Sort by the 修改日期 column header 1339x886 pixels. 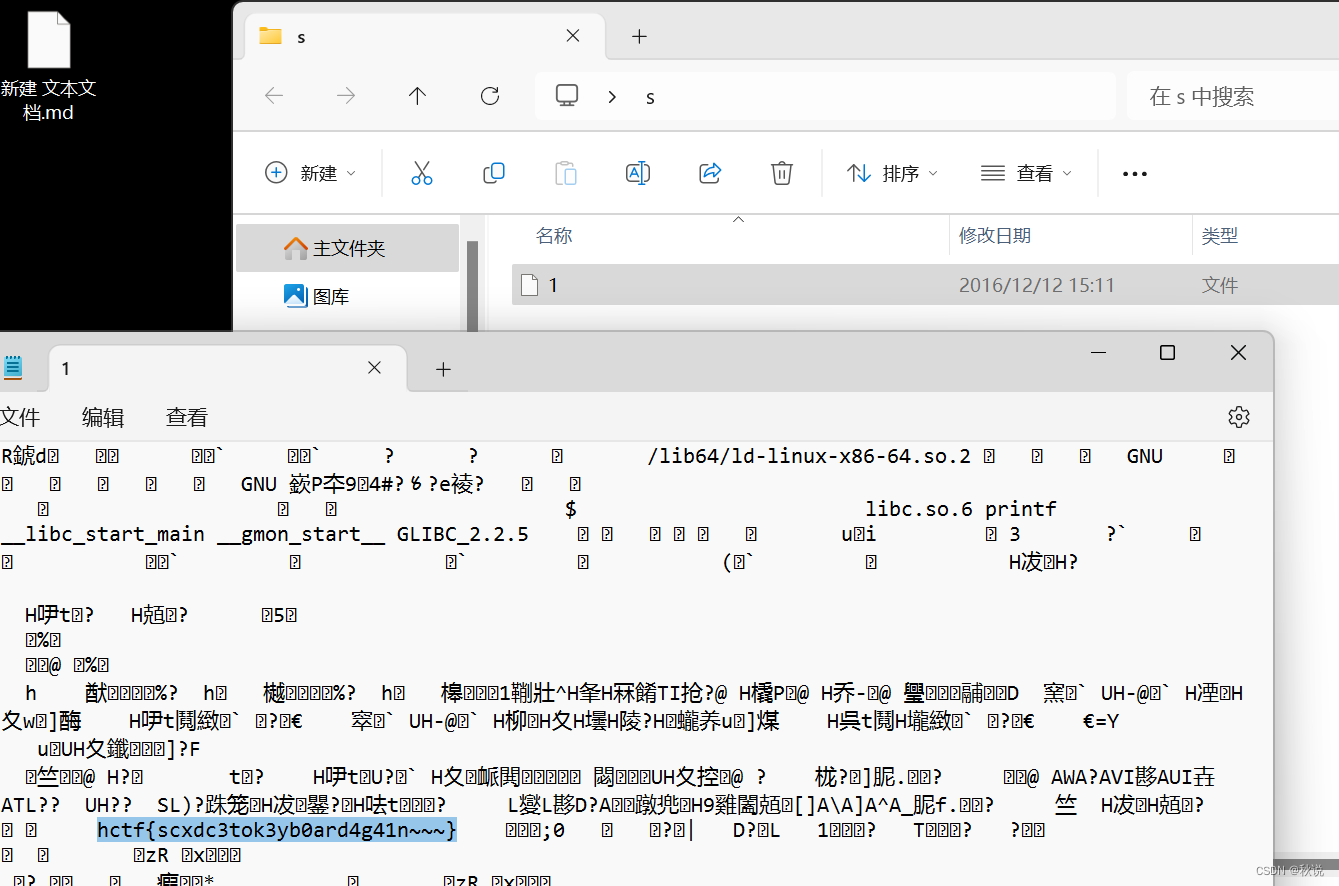pos(994,236)
